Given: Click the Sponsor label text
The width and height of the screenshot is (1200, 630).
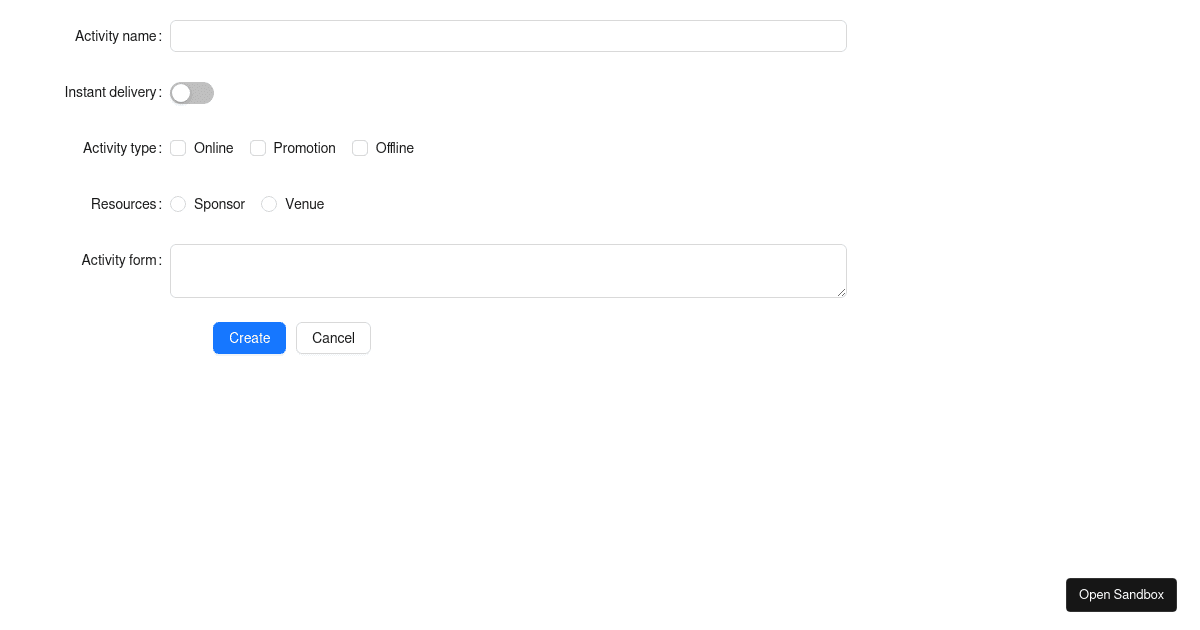Looking at the screenshot, I should 219,204.
